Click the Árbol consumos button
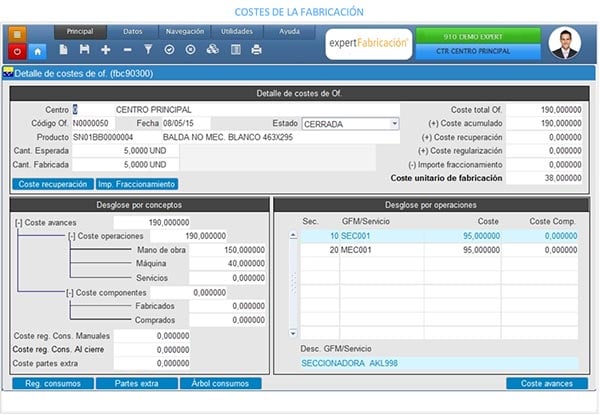This screenshot has height=415, width=600. coord(220,383)
